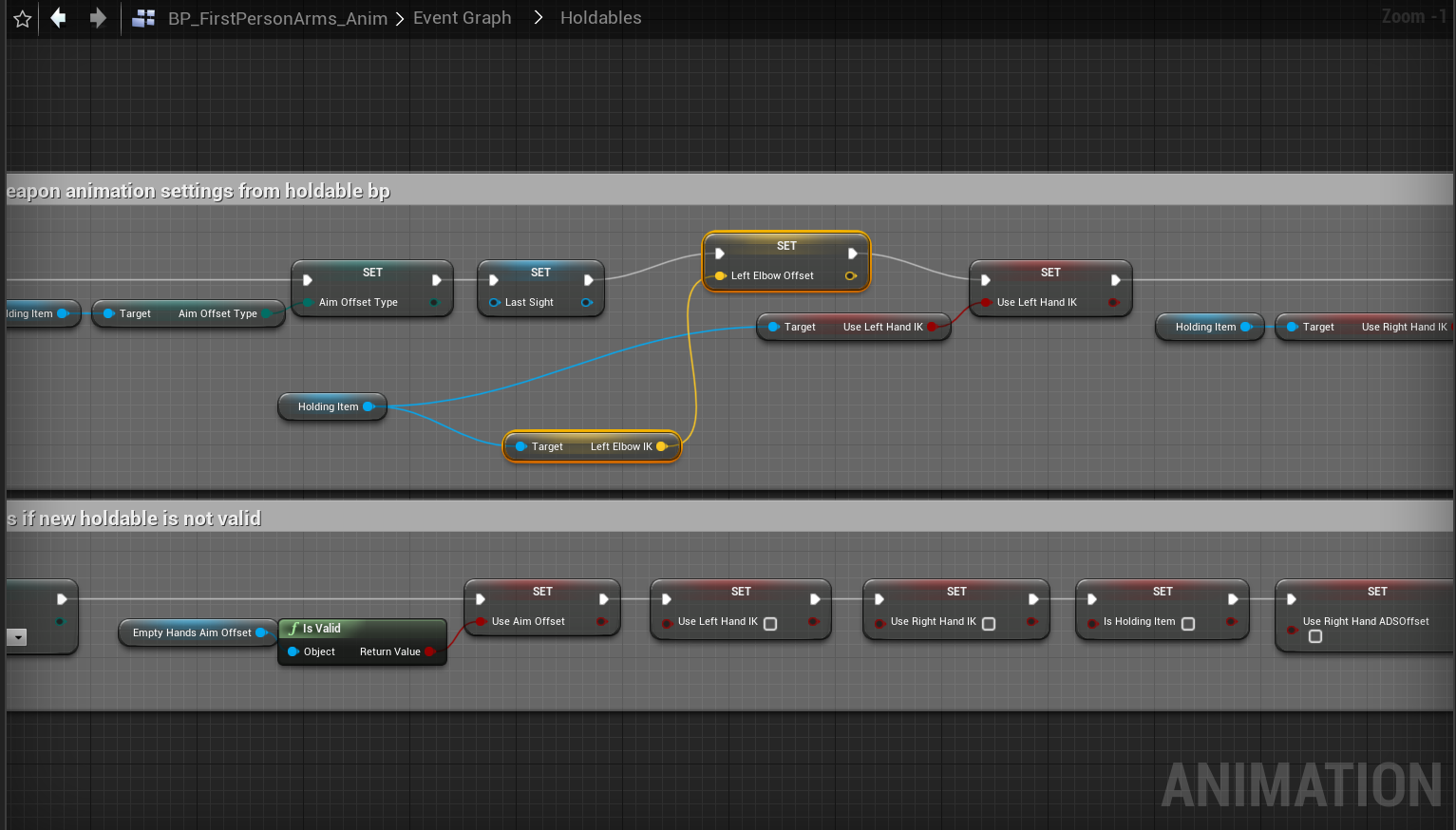Check the Is Holding Item checkbox
1456x830 pixels.
tap(1188, 624)
